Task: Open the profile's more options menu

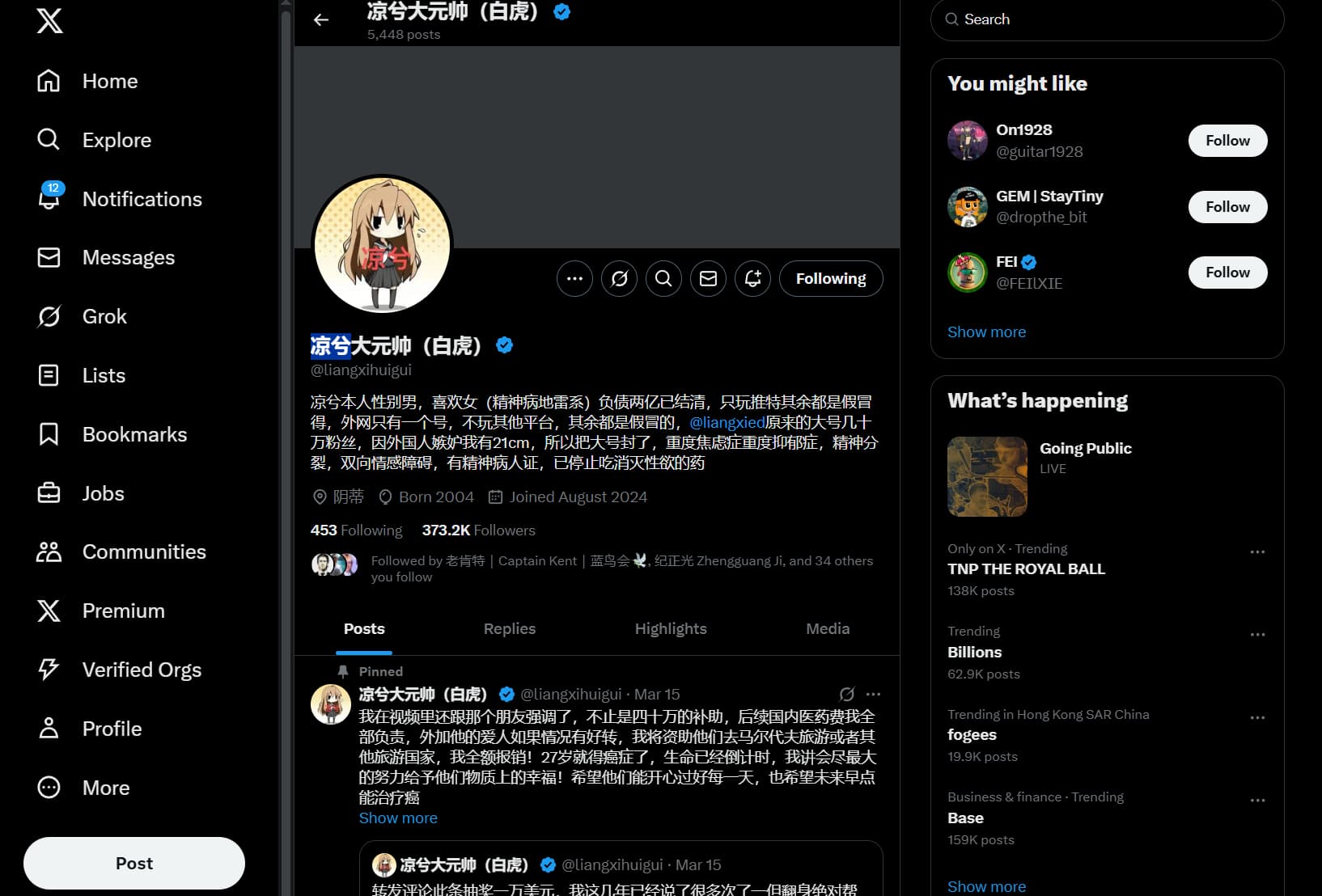Action: tap(574, 278)
